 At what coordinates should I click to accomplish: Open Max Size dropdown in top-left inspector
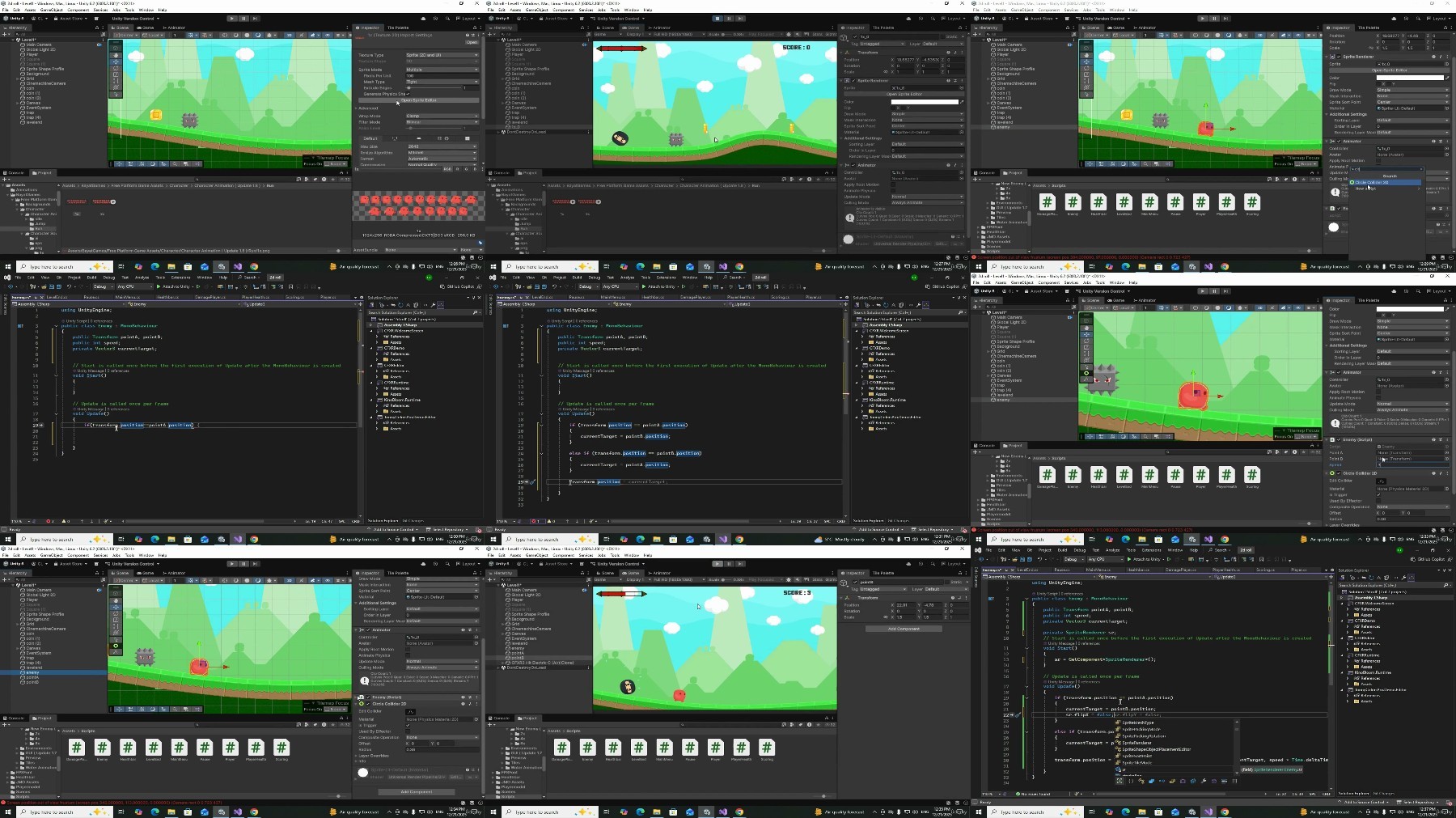point(442,146)
